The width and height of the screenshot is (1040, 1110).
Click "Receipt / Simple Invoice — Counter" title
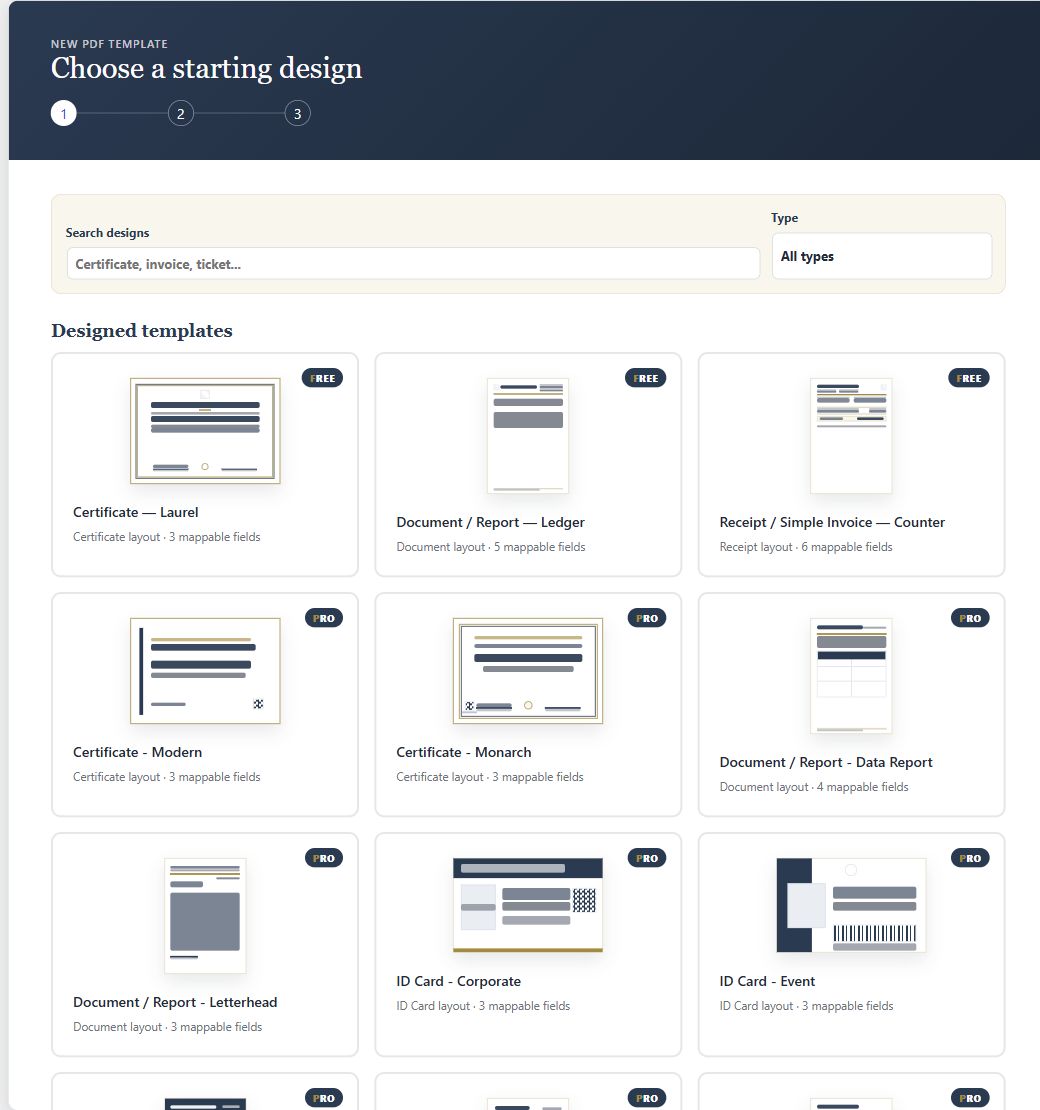(832, 522)
